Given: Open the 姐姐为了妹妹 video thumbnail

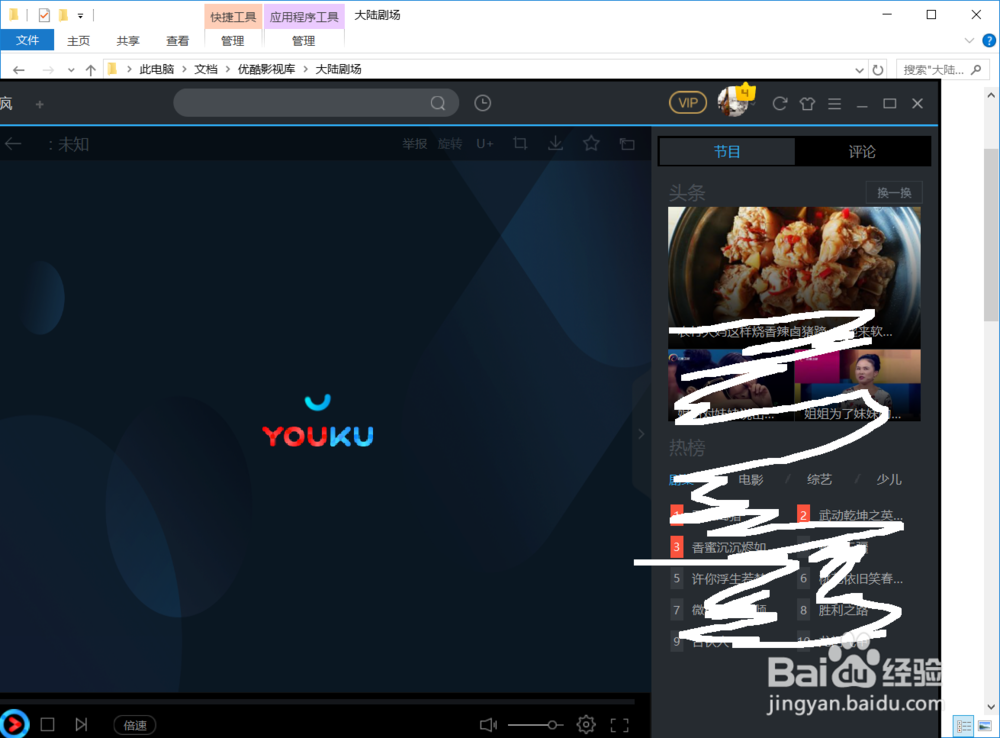Looking at the screenshot, I should click(858, 385).
